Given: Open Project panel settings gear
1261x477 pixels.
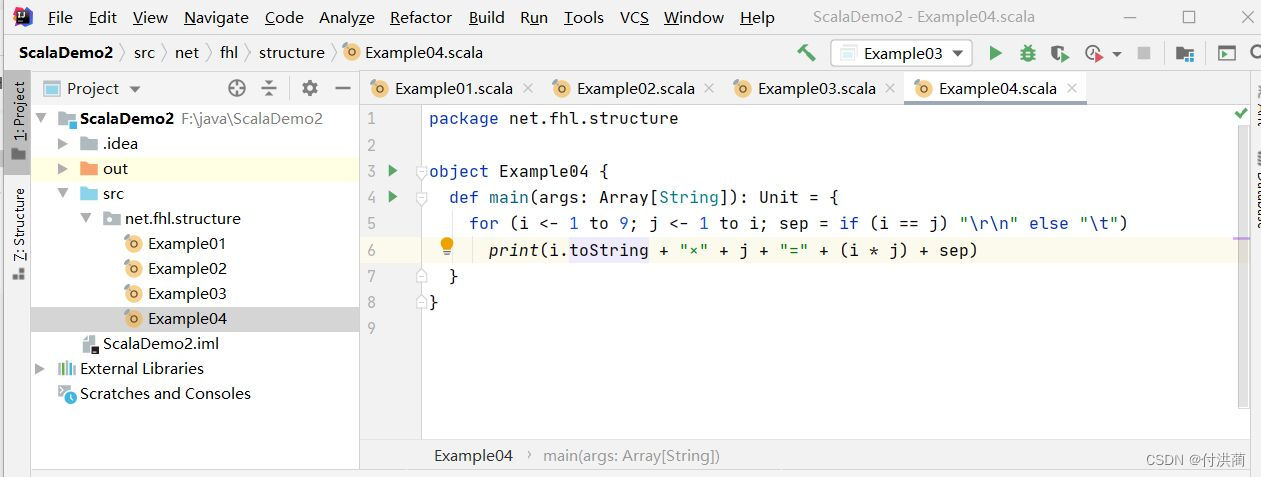Looking at the screenshot, I should (310, 88).
